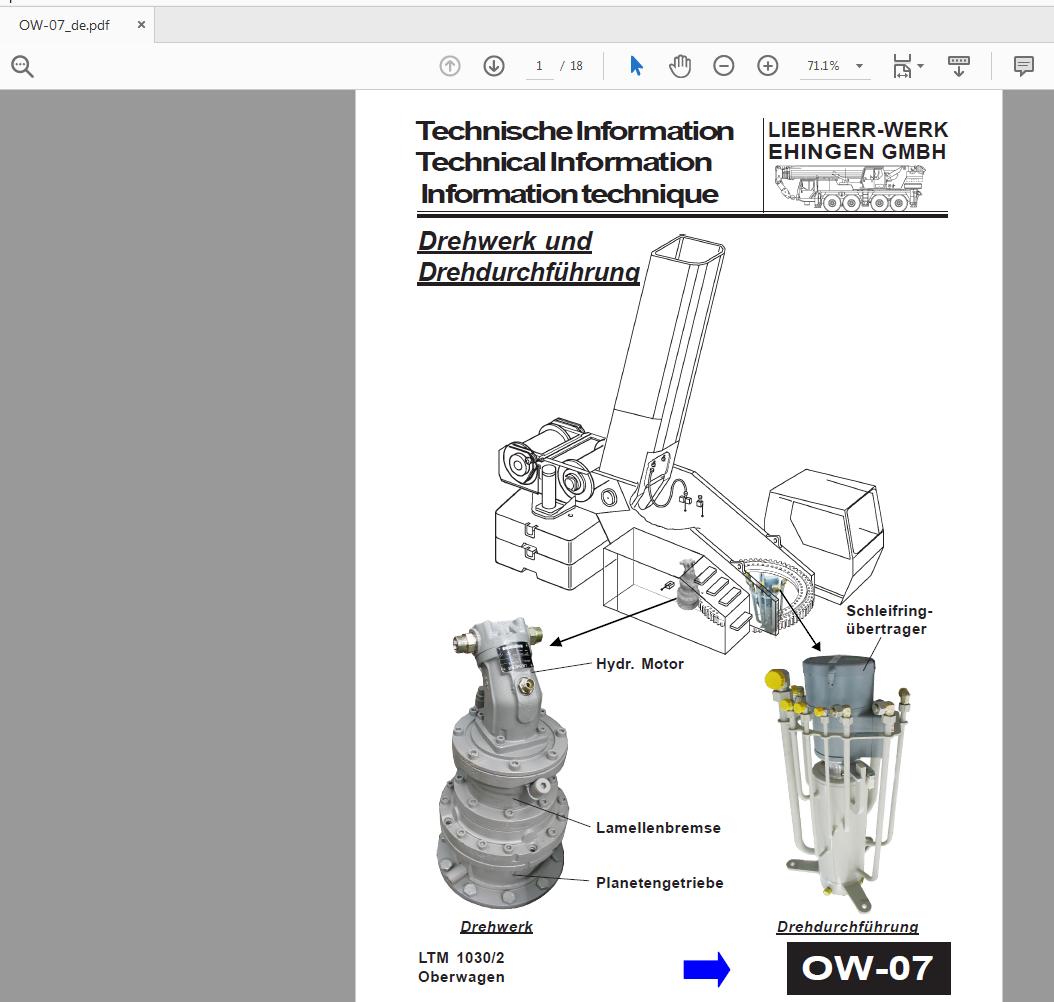The image size is (1054, 1002).
Task: Click the page number input field
Action: pyautogui.click(x=539, y=66)
